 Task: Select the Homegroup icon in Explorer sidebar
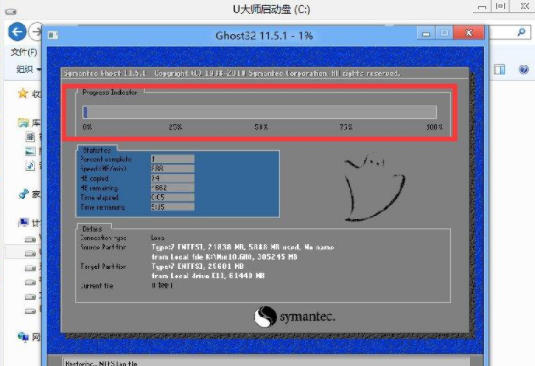point(24,194)
